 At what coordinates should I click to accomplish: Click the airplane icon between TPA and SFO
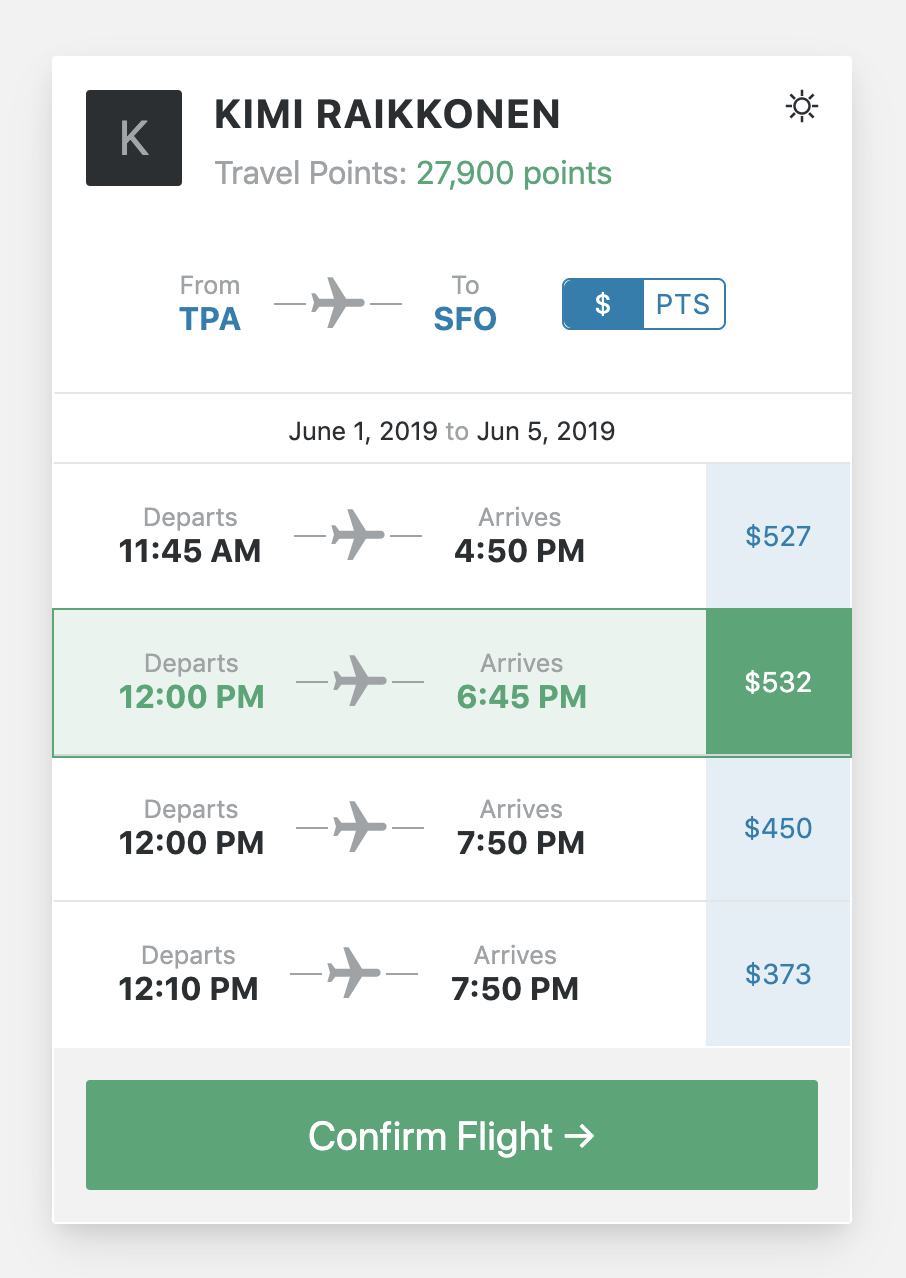click(x=338, y=303)
